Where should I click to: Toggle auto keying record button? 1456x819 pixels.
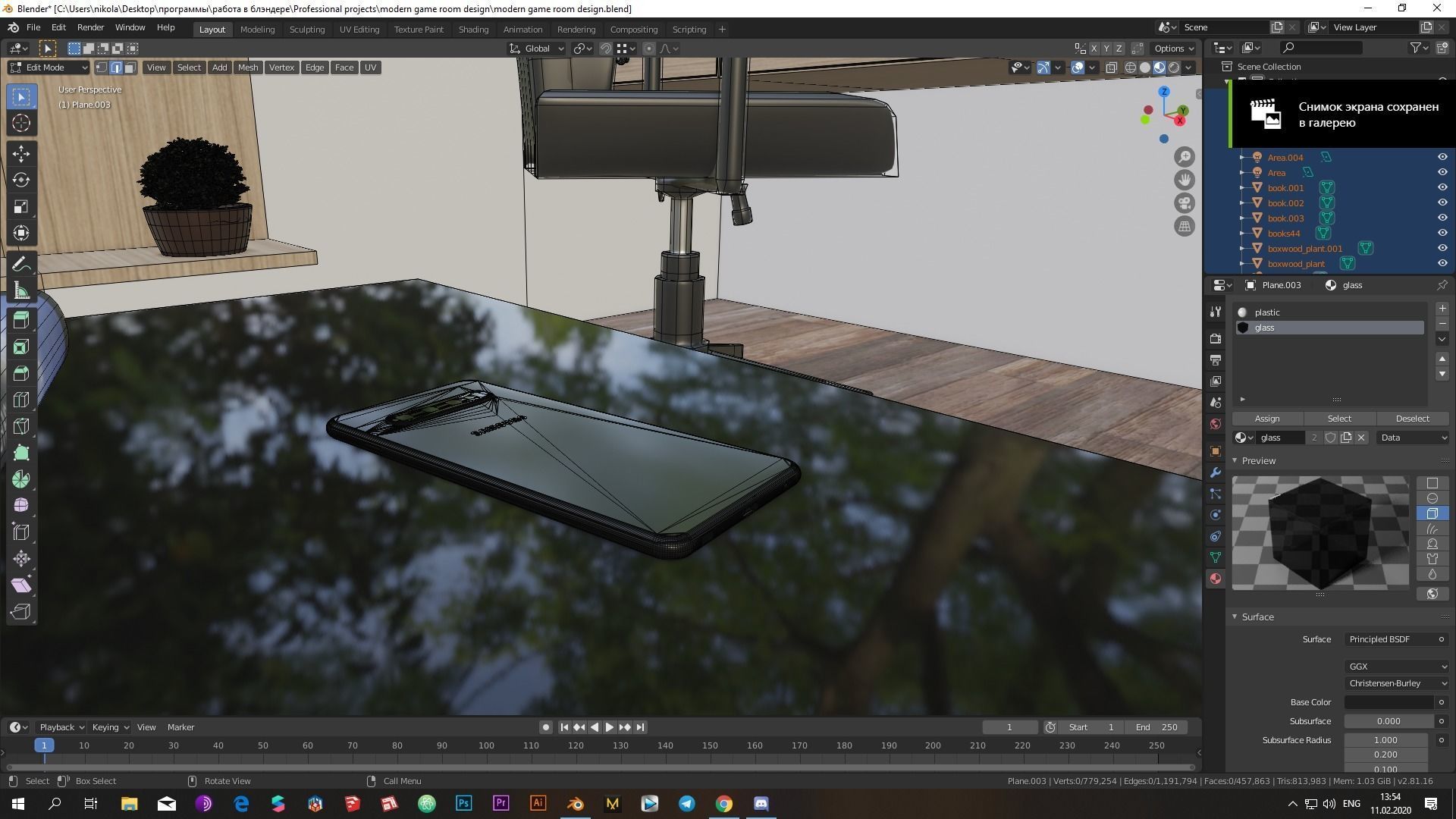click(x=545, y=727)
